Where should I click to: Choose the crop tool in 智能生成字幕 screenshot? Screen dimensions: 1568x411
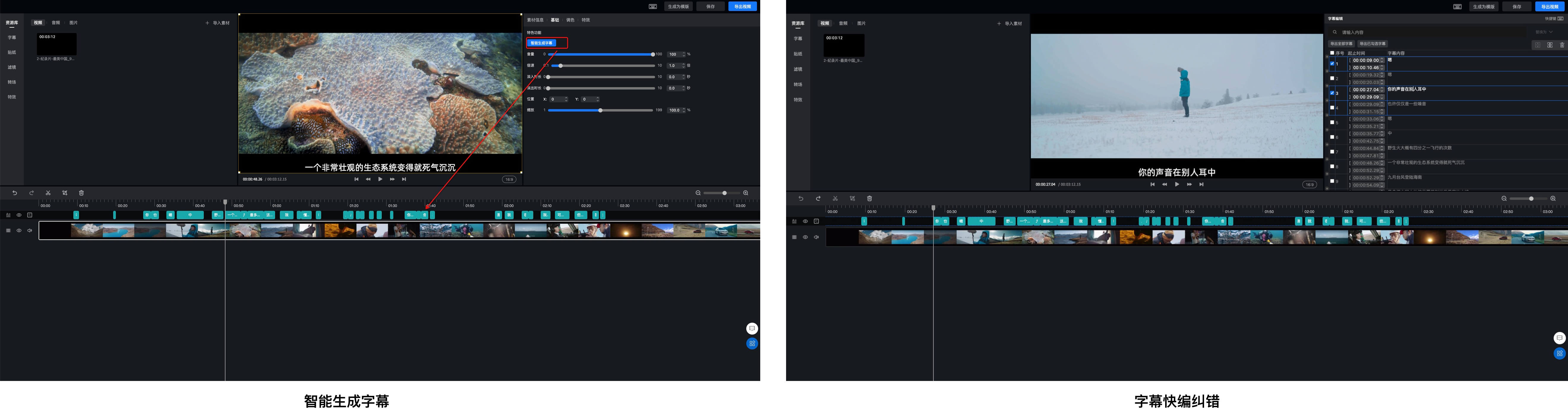coord(64,193)
